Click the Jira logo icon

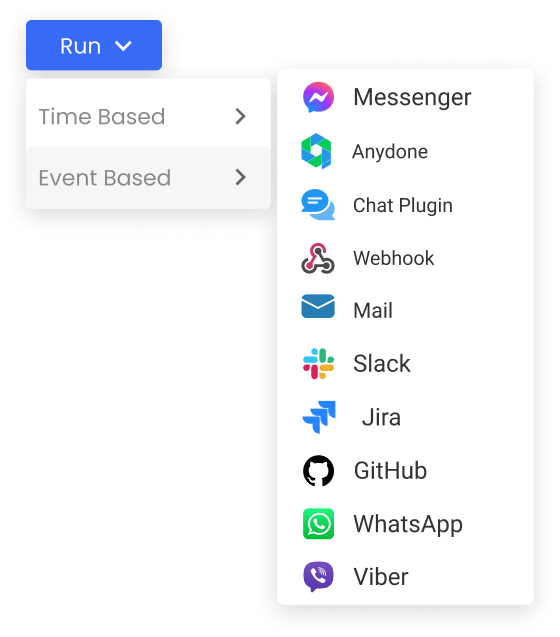tap(319, 417)
